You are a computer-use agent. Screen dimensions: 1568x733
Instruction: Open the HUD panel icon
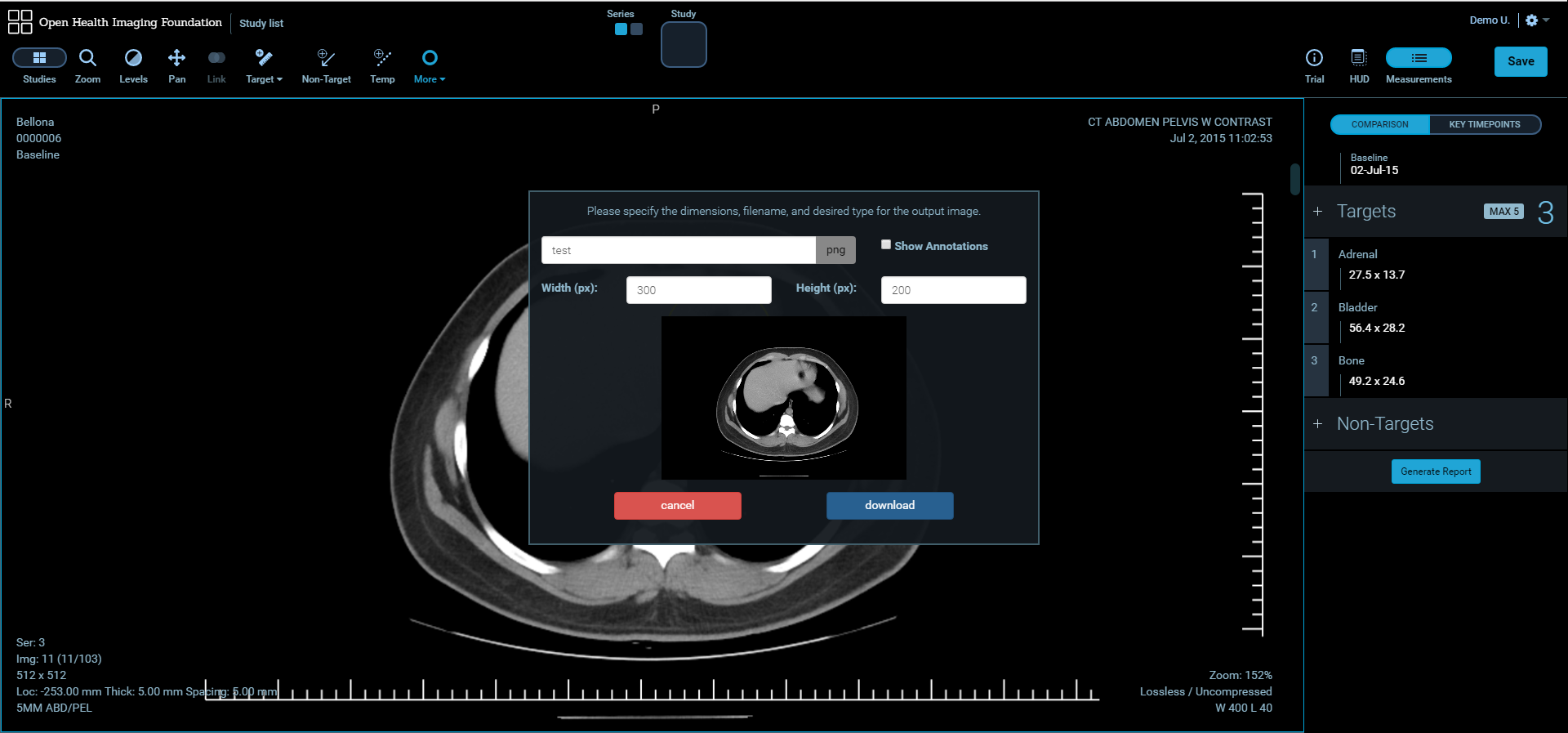point(1359,58)
